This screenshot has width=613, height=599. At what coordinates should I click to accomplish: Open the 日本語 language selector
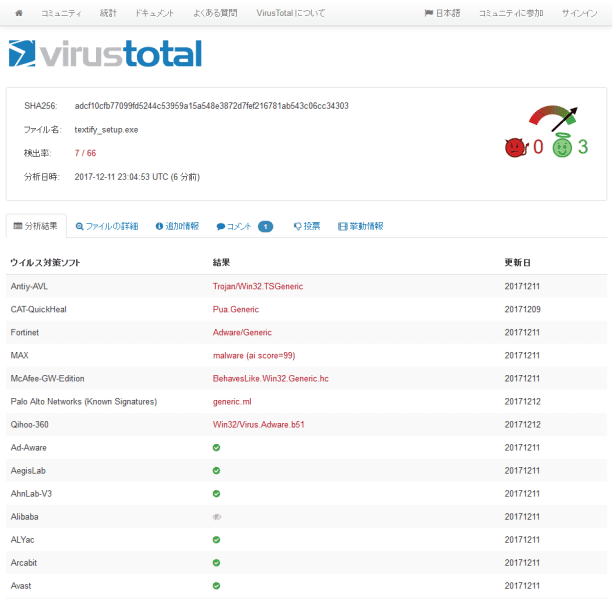click(x=443, y=13)
